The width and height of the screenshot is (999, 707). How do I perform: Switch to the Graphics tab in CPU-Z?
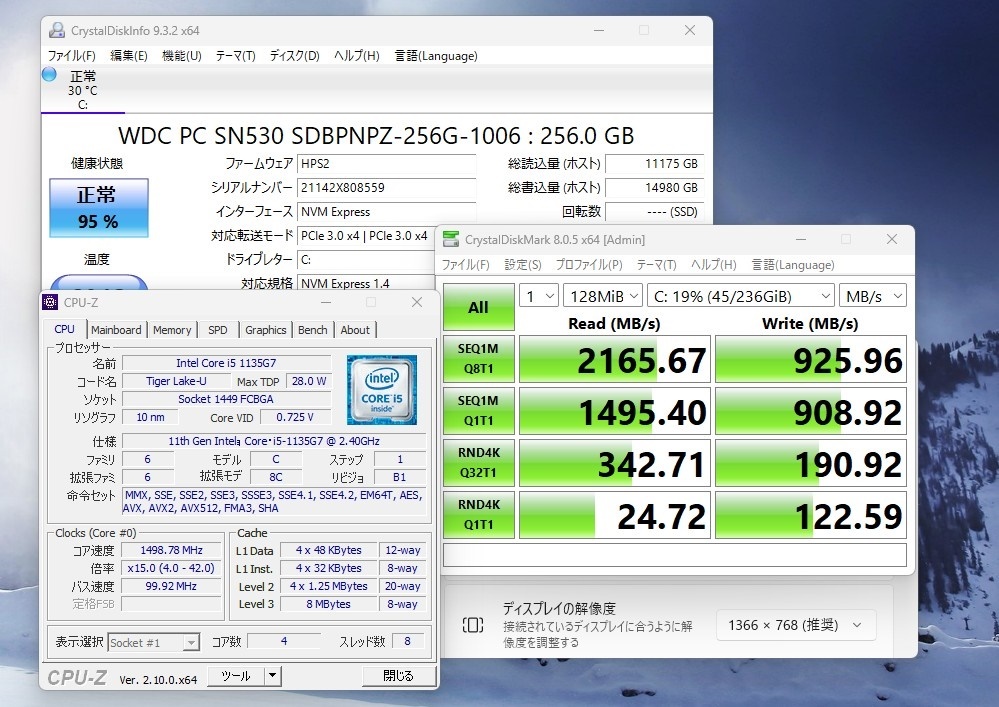tap(266, 330)
